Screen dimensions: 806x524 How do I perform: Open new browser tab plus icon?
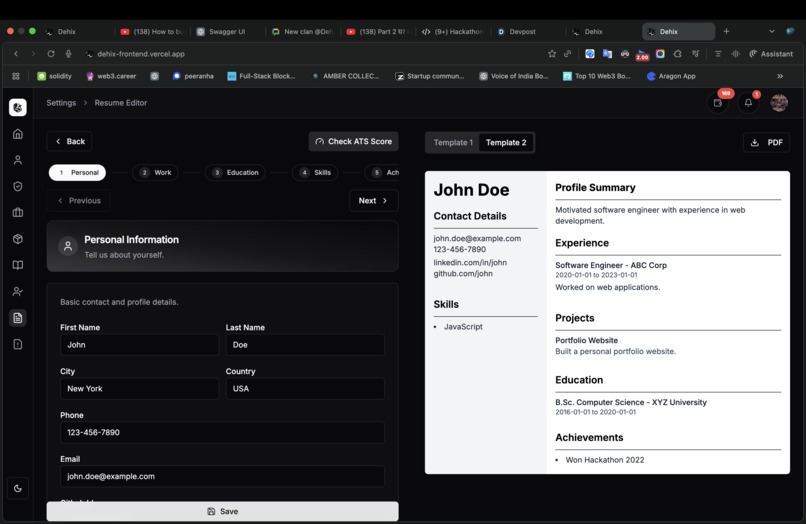pos(726,31)
